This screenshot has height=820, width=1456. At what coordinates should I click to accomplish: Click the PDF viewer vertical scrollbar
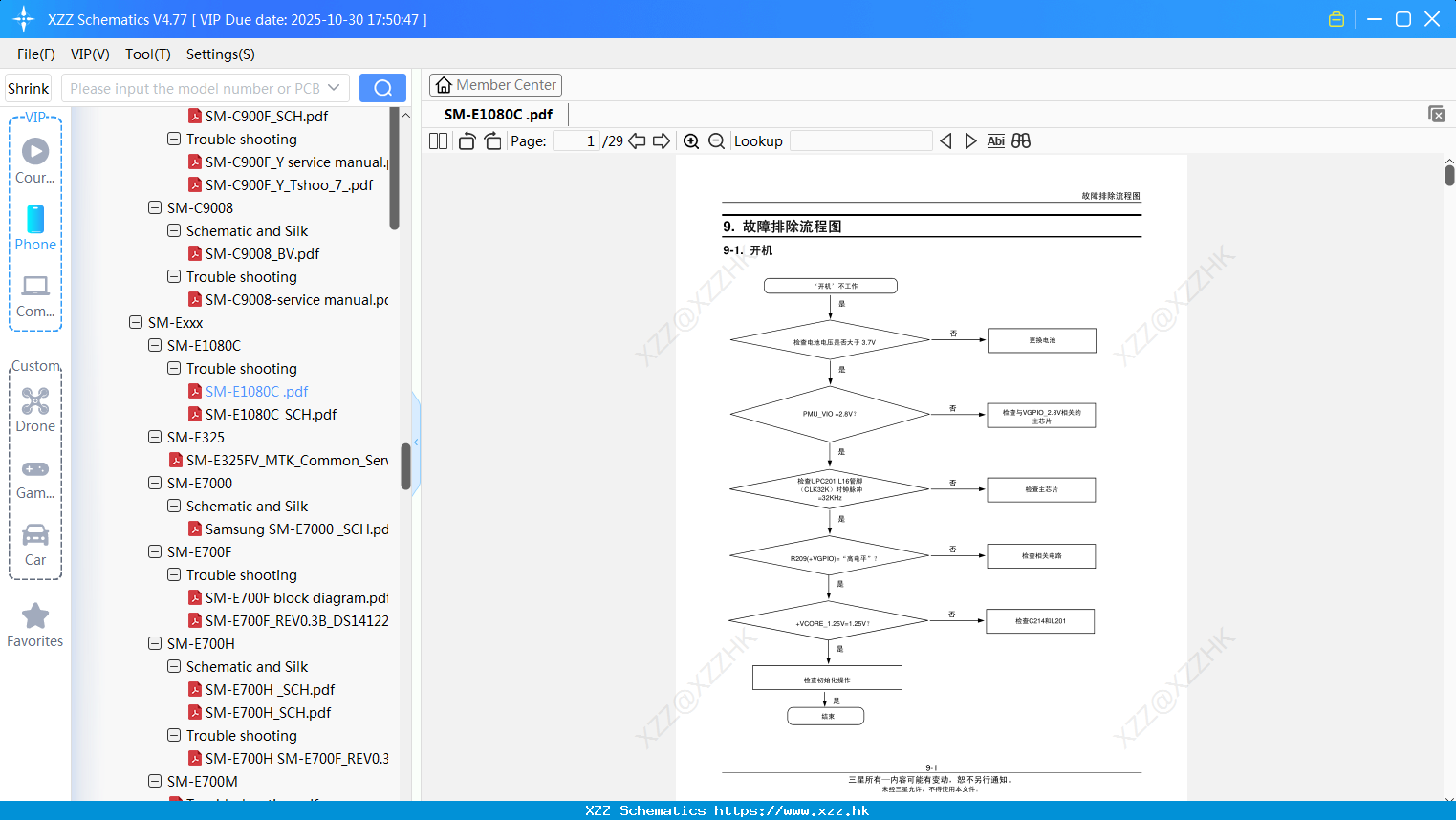click(x=1449, y=175)
